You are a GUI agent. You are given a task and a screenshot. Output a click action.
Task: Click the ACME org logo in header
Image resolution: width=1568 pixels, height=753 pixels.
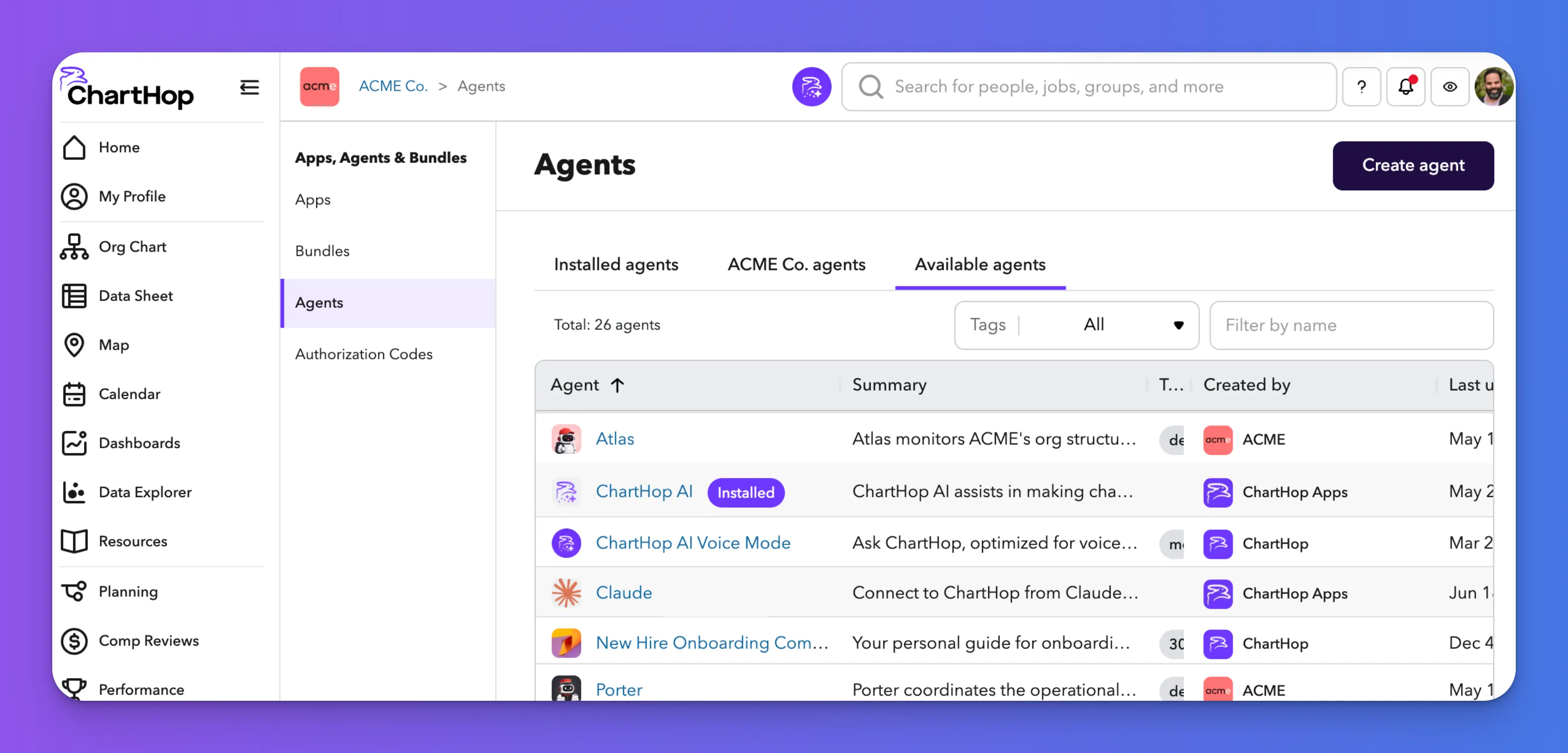pos(320,86)
